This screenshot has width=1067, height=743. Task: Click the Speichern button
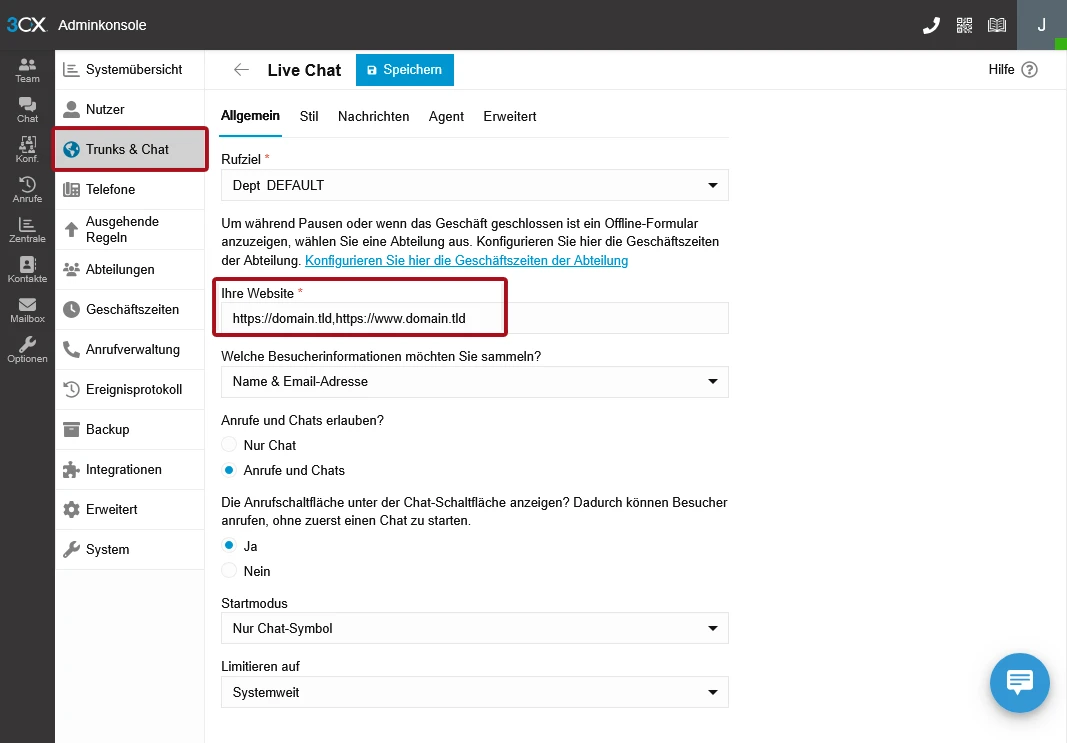tap(404, 70)
